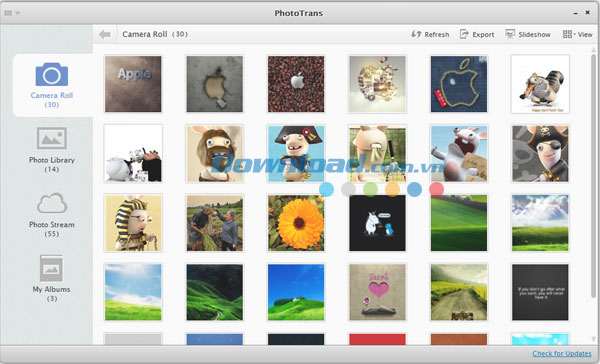This screenshot has height=364, width=600.
Task: Select the black cartoon unicorn photo
Action: point(377,223)
